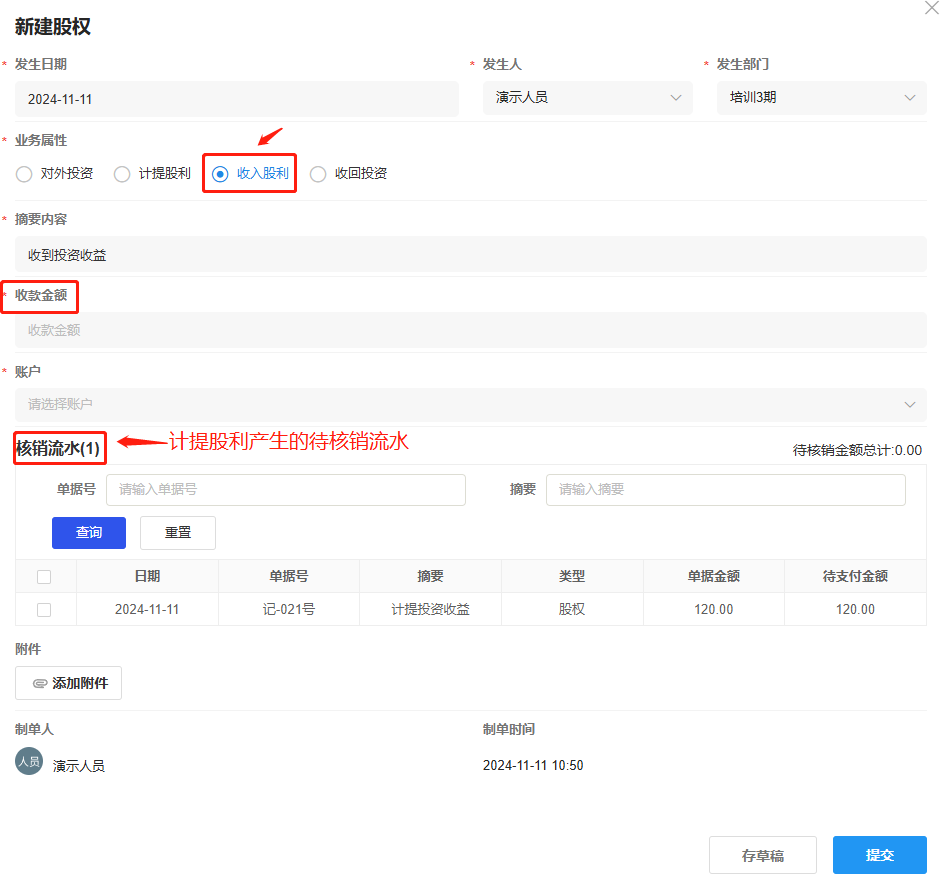
Task: Click the paperclip 添加附件 icon
Action: (40, 684)
